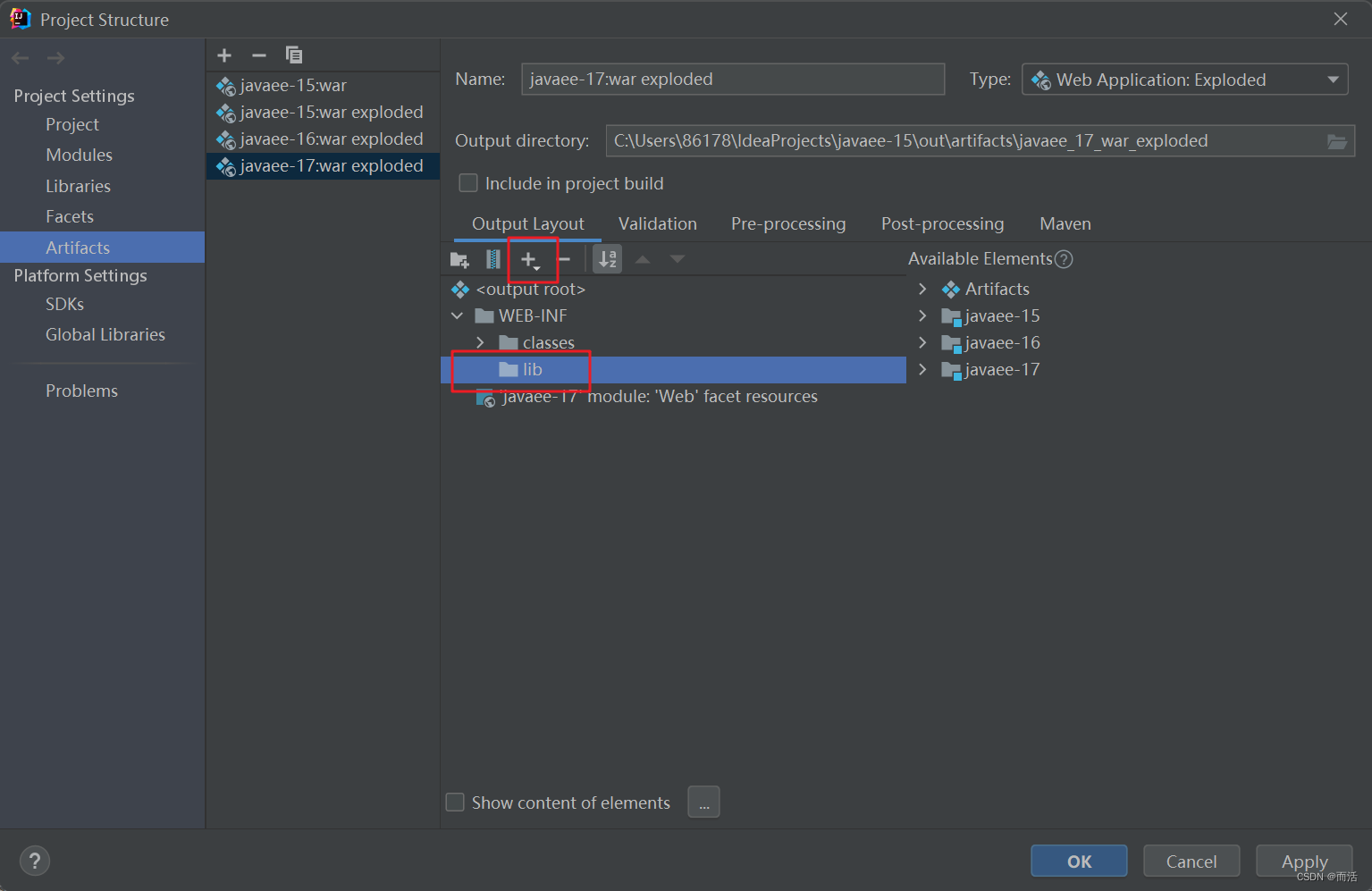Expand Artifacts in Available Elements

pos(922,290)
